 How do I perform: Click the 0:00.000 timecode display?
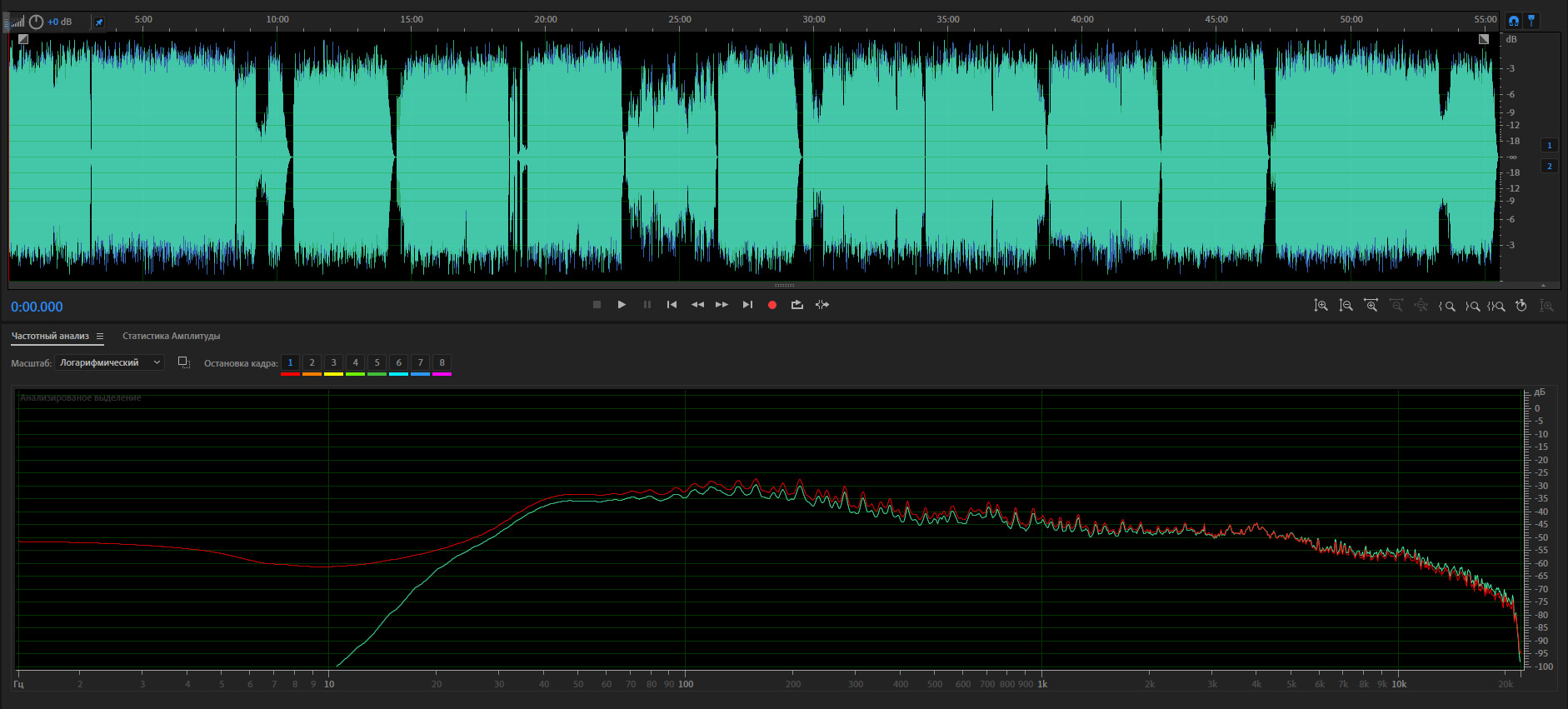[x=37, y=307]
